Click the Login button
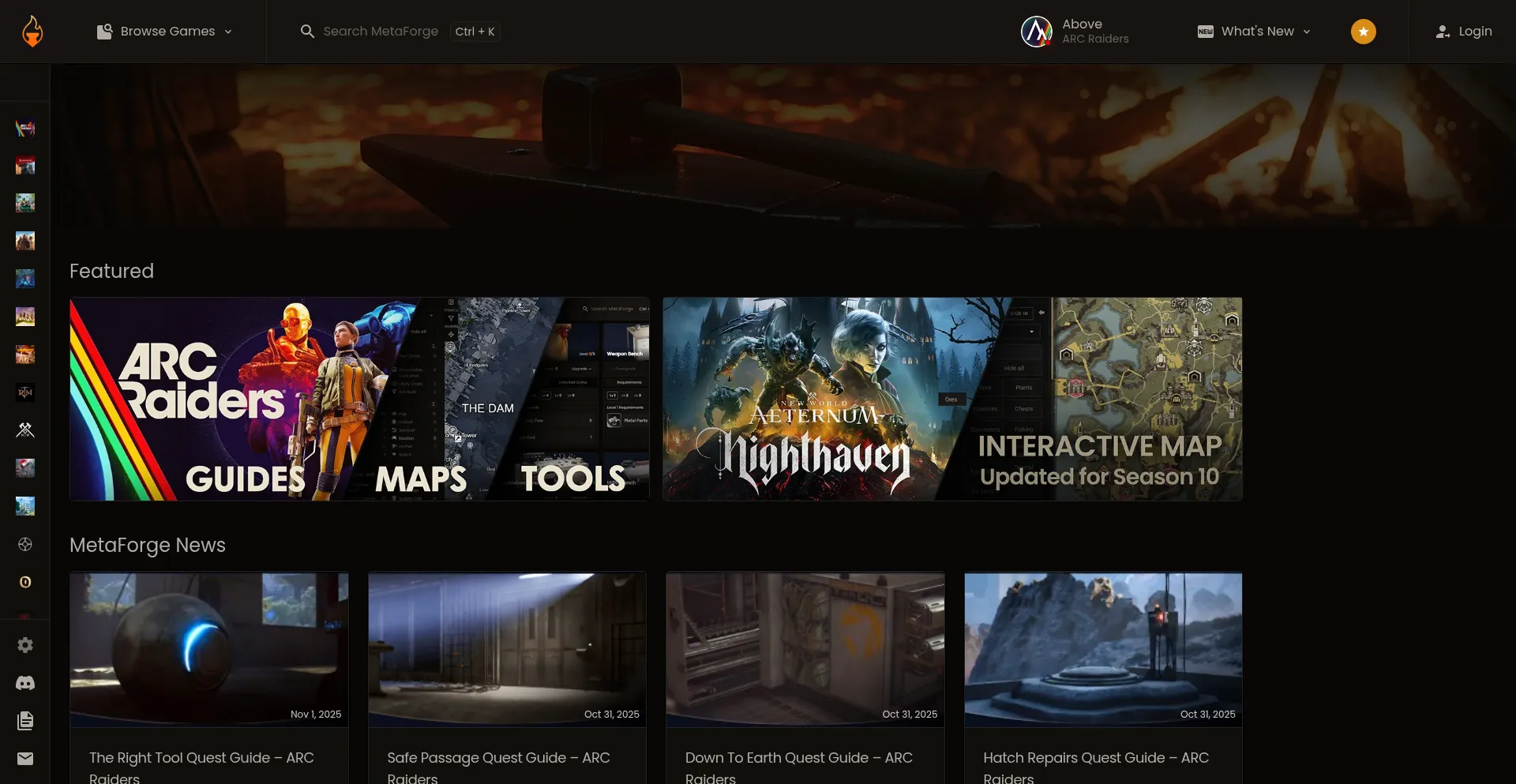1516x784 pixels. click(x=1464, y=32)
